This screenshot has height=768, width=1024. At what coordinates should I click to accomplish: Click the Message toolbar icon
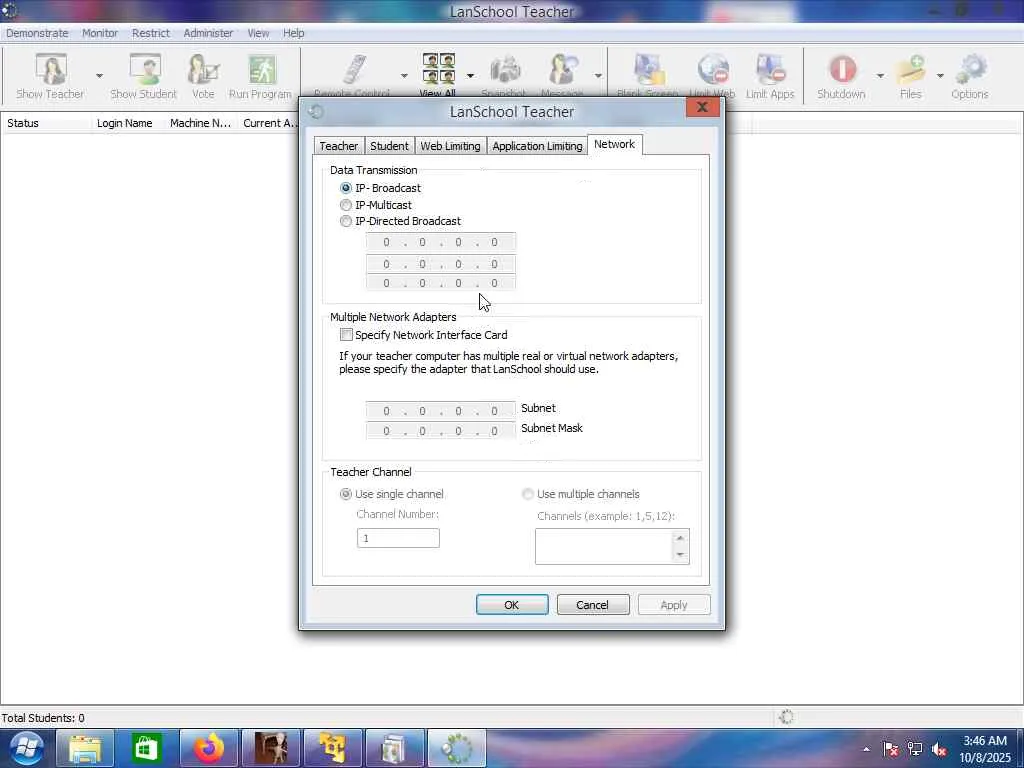pos(562,69)
